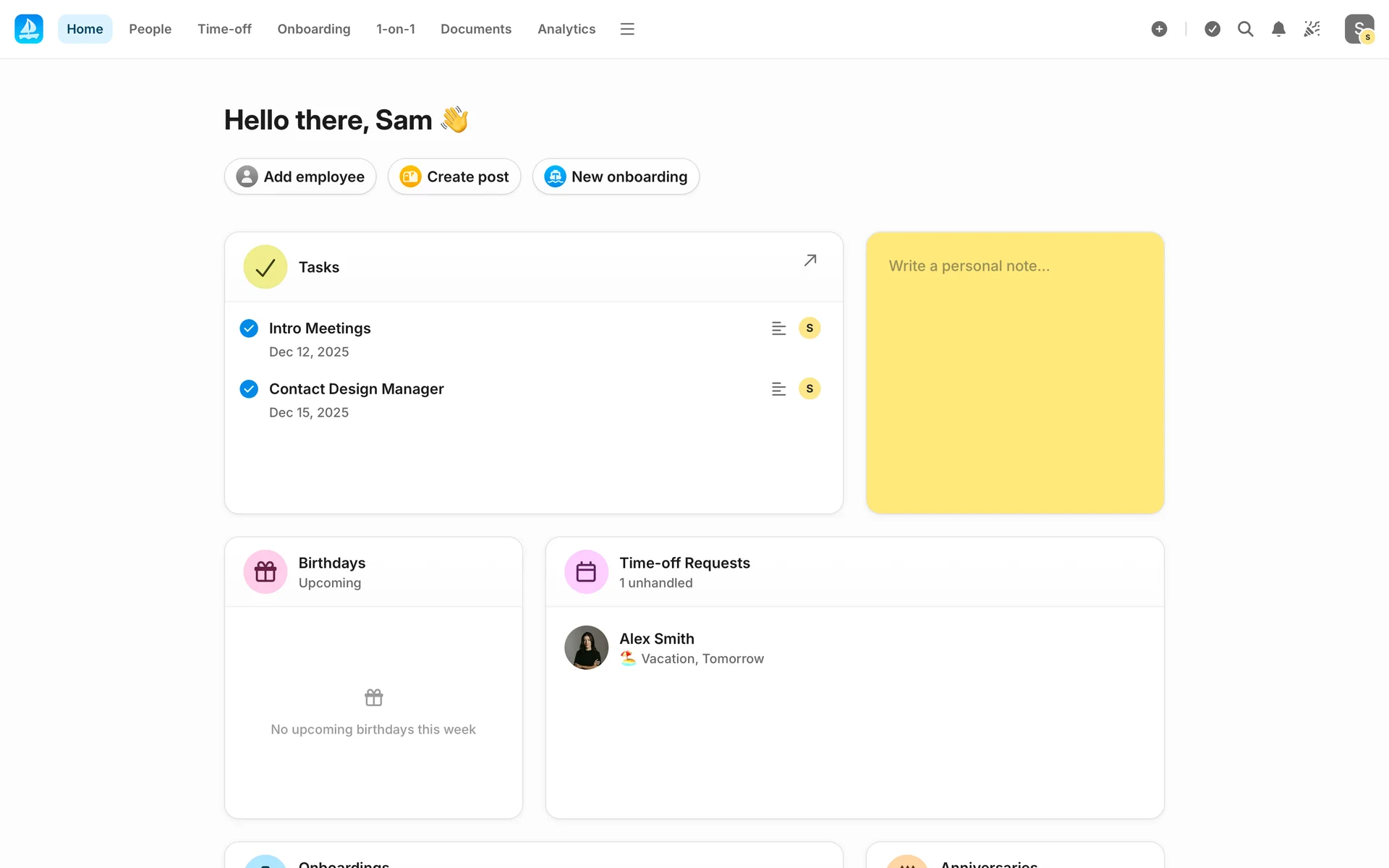
Task: Click the New onboarding button
Action: pyautogui.click(x=616, y=176)
